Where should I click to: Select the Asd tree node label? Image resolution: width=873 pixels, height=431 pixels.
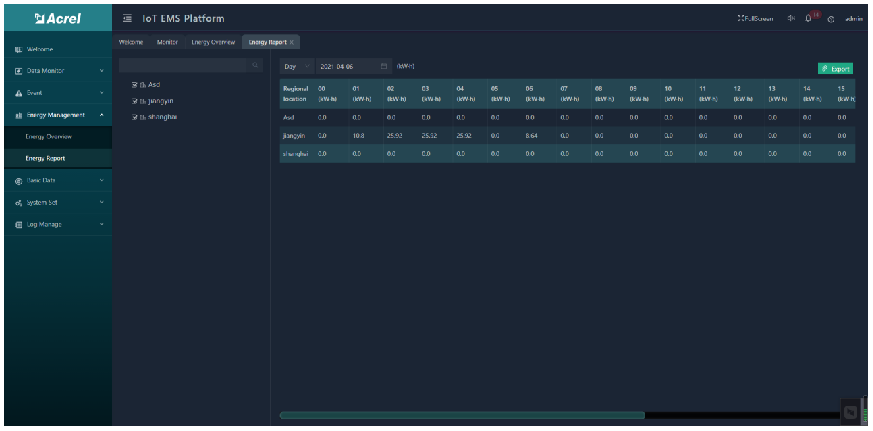pyautogui.click(x=154, y=85)
